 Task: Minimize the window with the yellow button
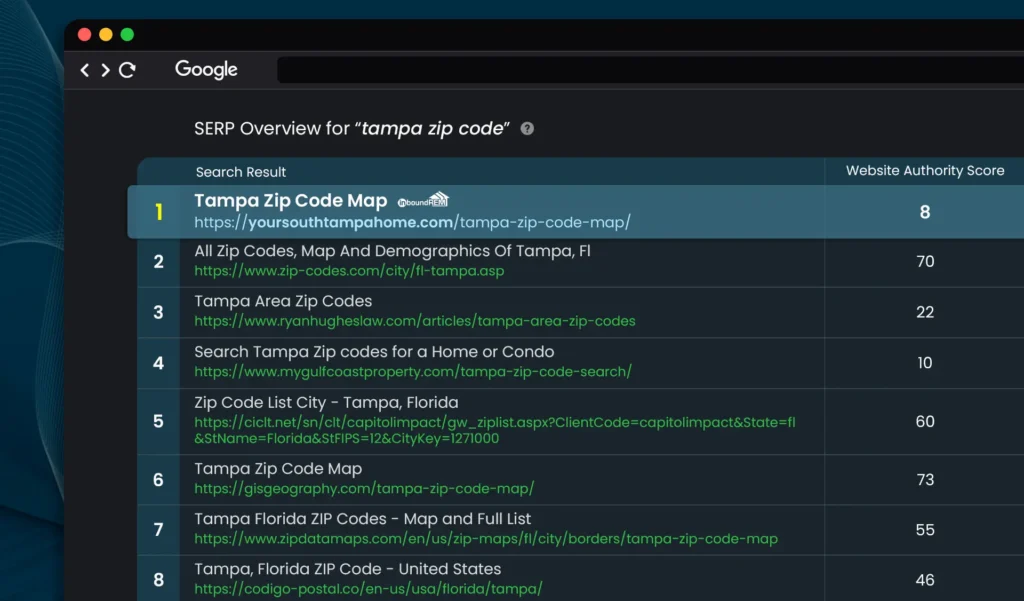106,35
